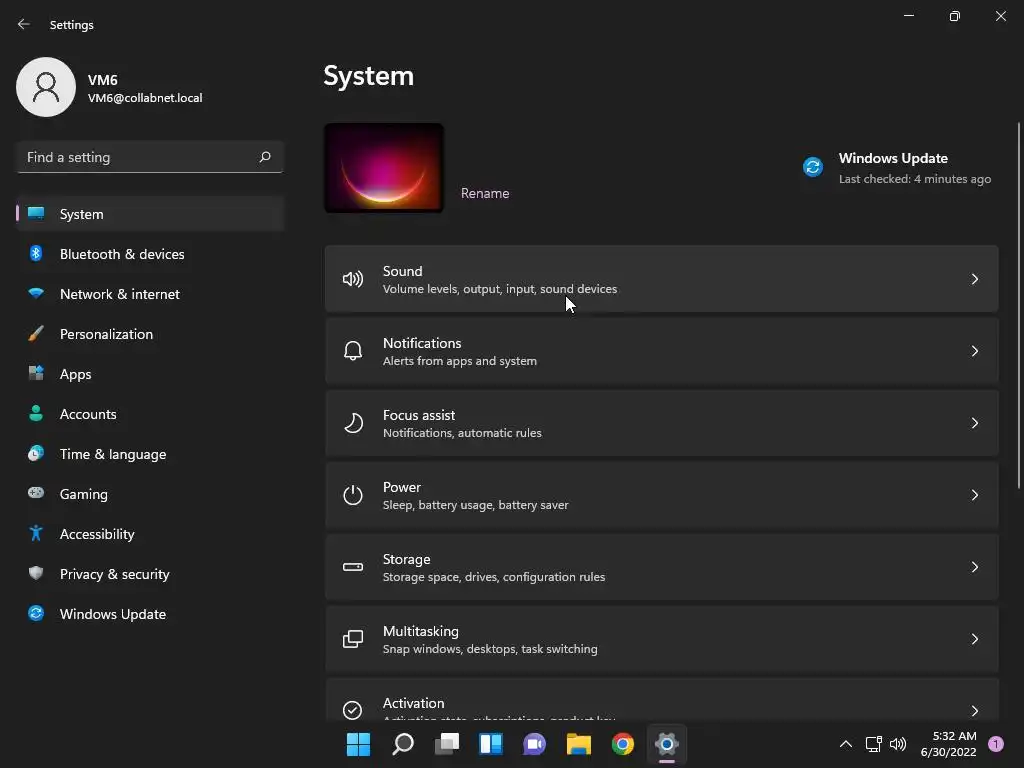This screenshot has height=768, width=1024.
Task: Open the Gaming category
Action: (x=150, y=494)
